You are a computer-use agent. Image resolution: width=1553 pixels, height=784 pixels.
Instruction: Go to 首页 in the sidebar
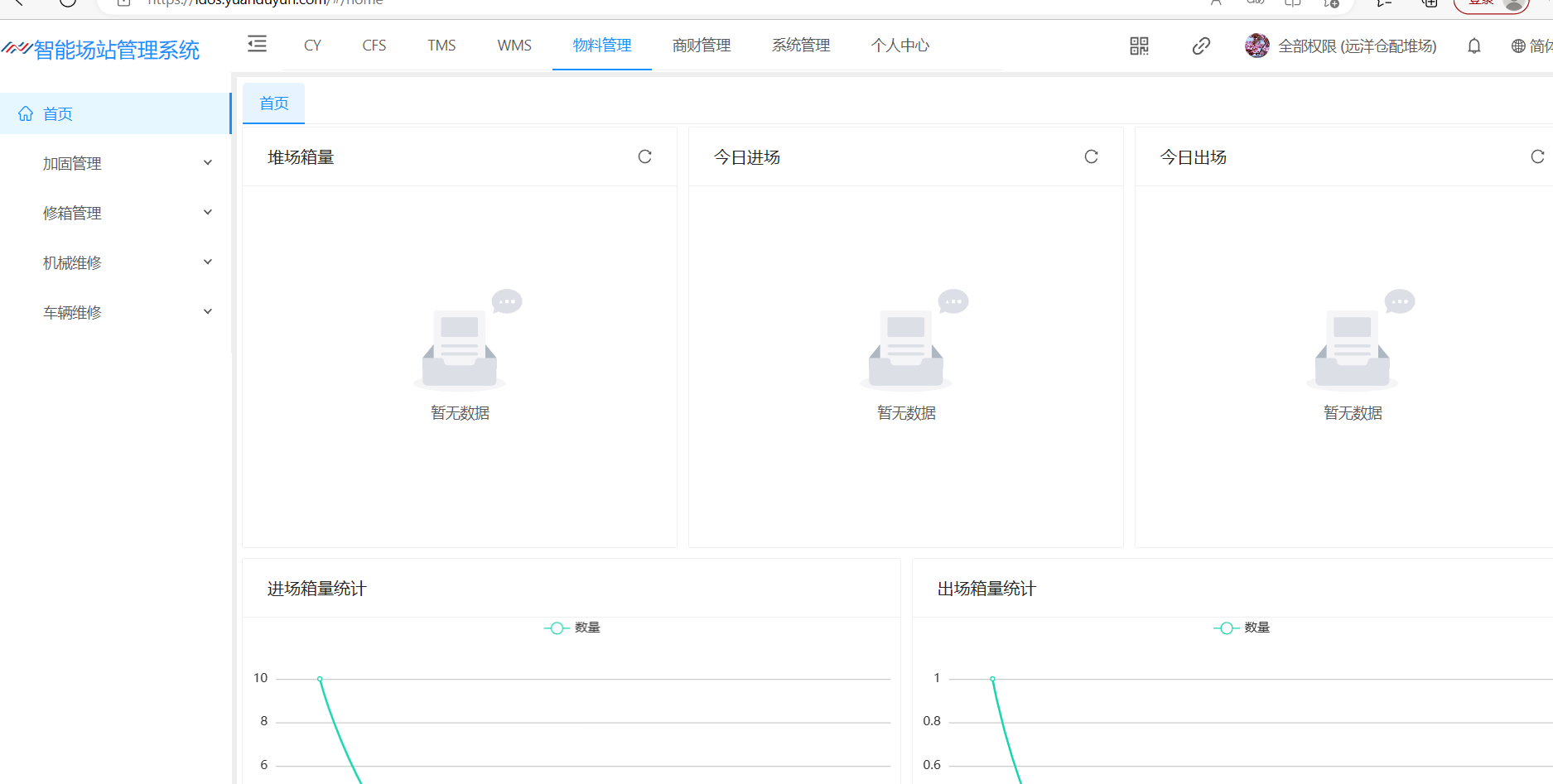click(x=58, y=114)
